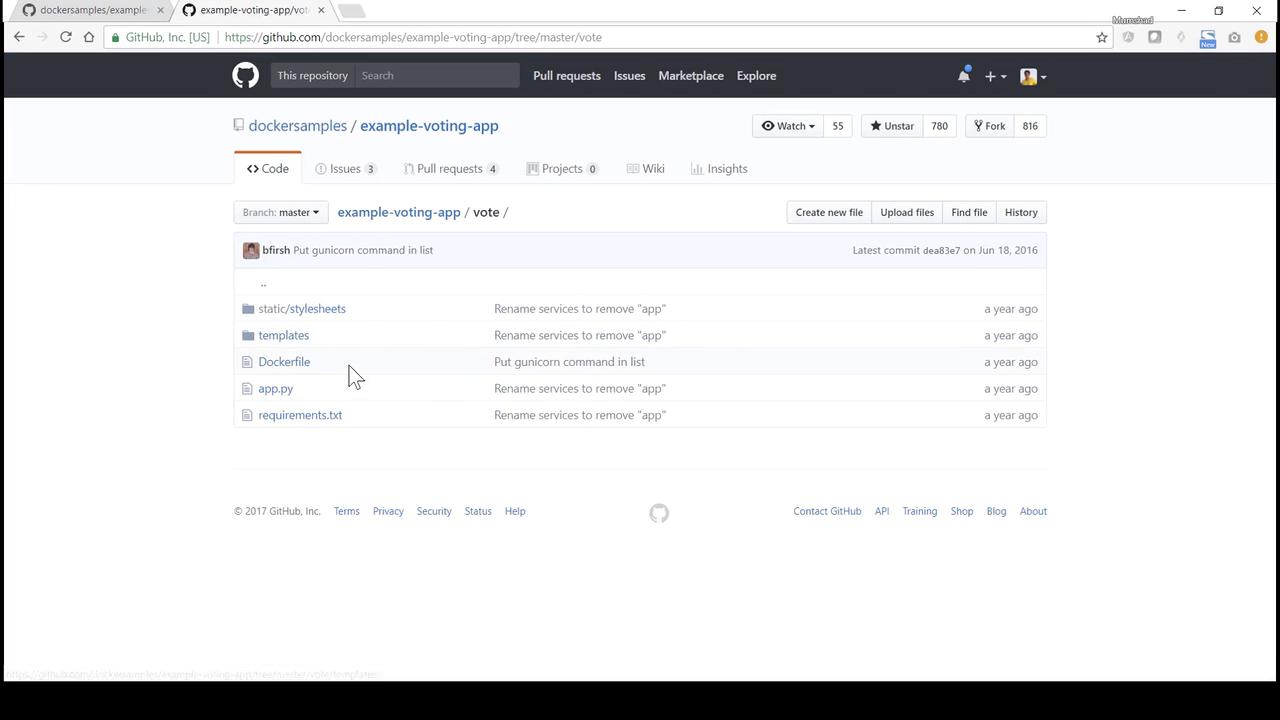Image resolution: width=1280 pixels, height=720 pixels.
Task: Open the forks count 816
Action: (1030, 126)
